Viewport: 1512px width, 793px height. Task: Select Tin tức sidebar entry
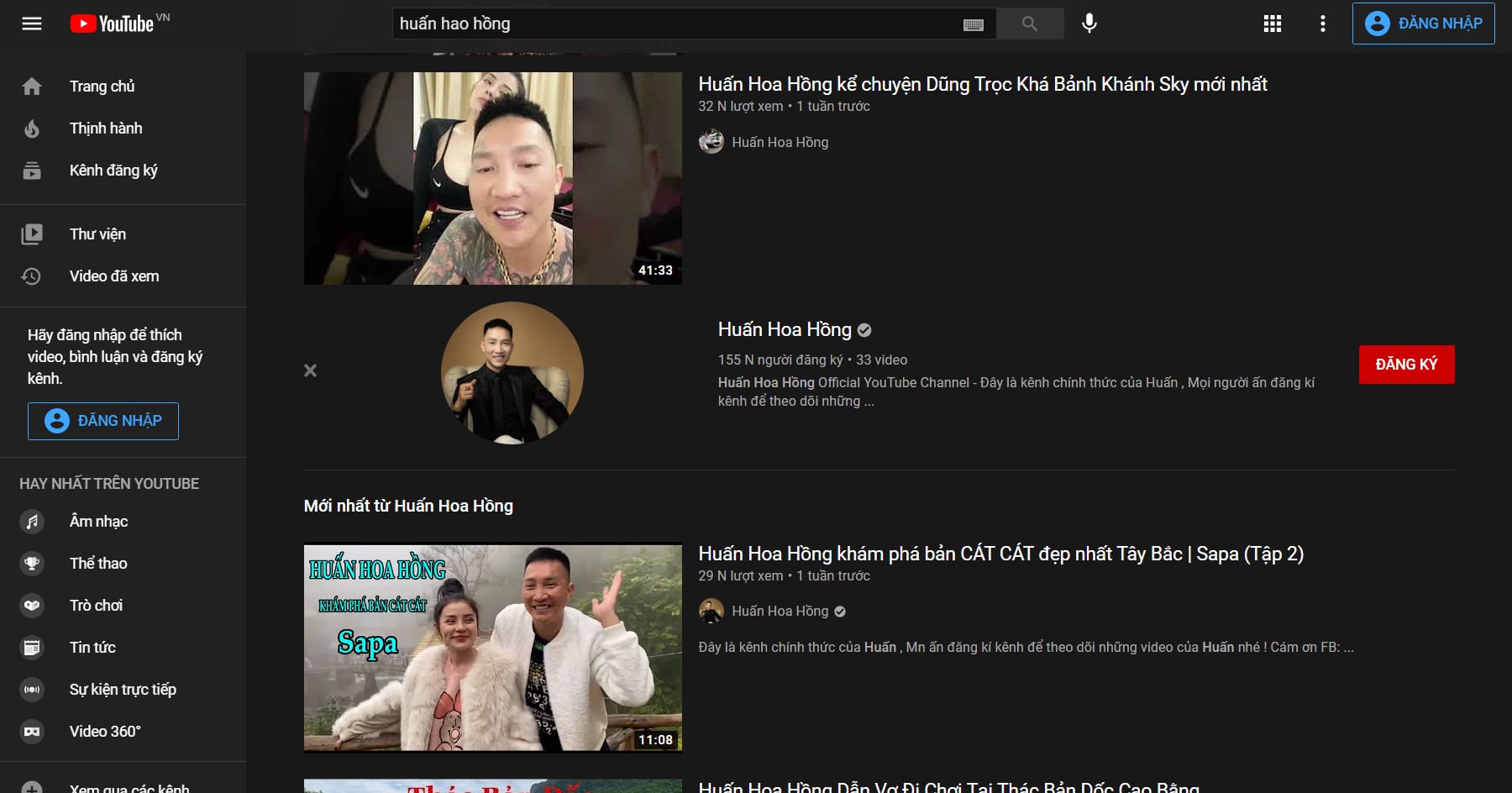[123, 648]
